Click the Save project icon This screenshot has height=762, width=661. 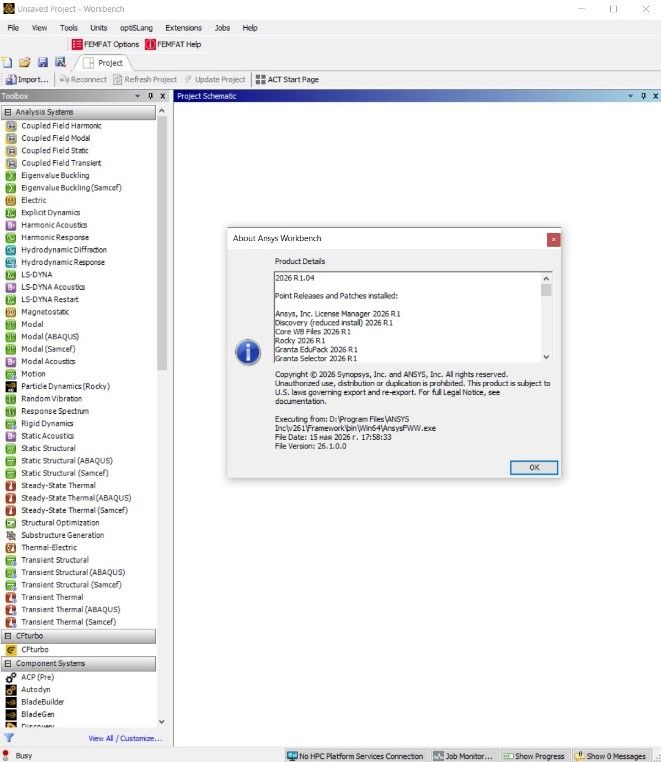point(43,63)
